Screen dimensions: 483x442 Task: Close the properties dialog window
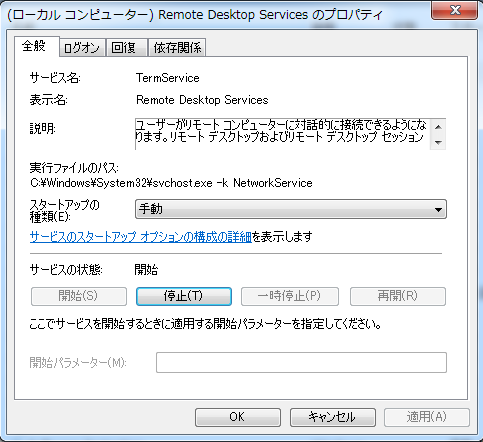pyautogui.click(x=455, y=10)
